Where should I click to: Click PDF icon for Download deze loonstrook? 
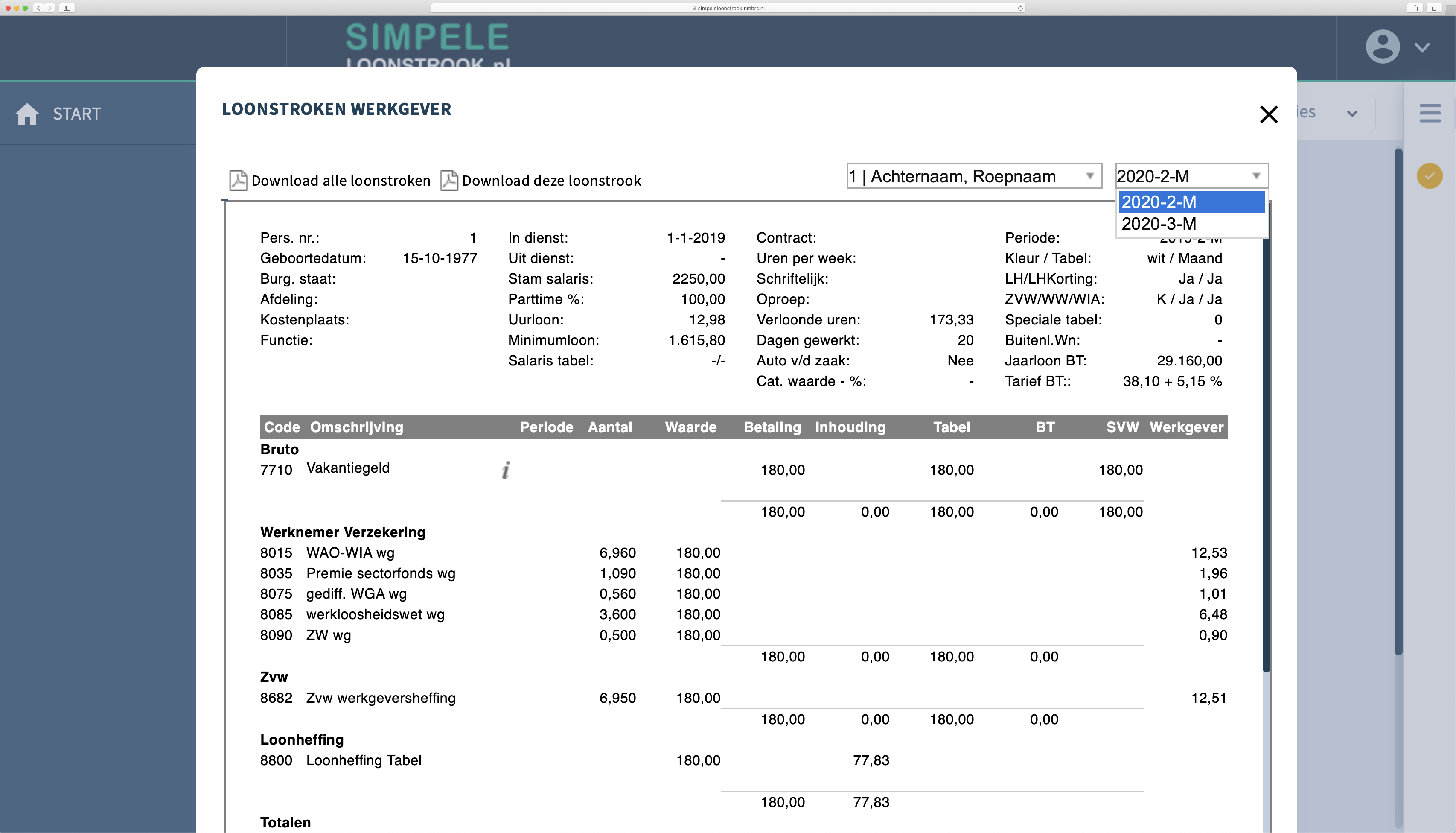point(449,181)
